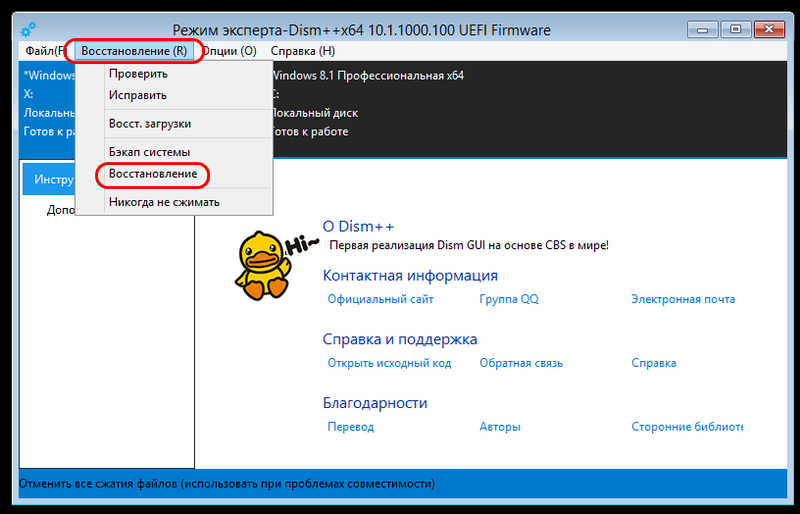Select Восст. загрузки menu entry
This screenshot has width=800, height=514.
(x=174, y=124)
